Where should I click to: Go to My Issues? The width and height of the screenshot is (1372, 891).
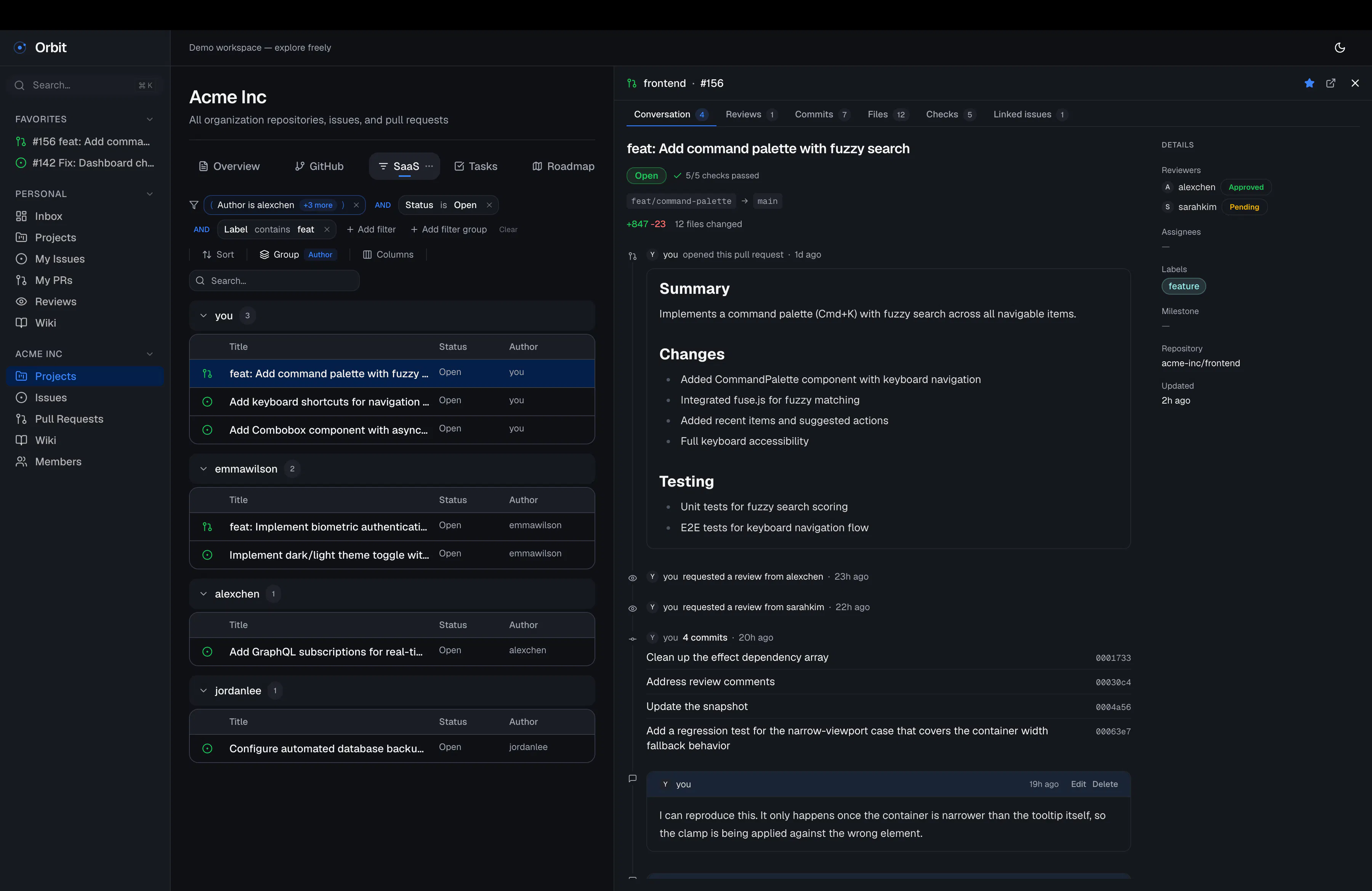tap(85, 259)
